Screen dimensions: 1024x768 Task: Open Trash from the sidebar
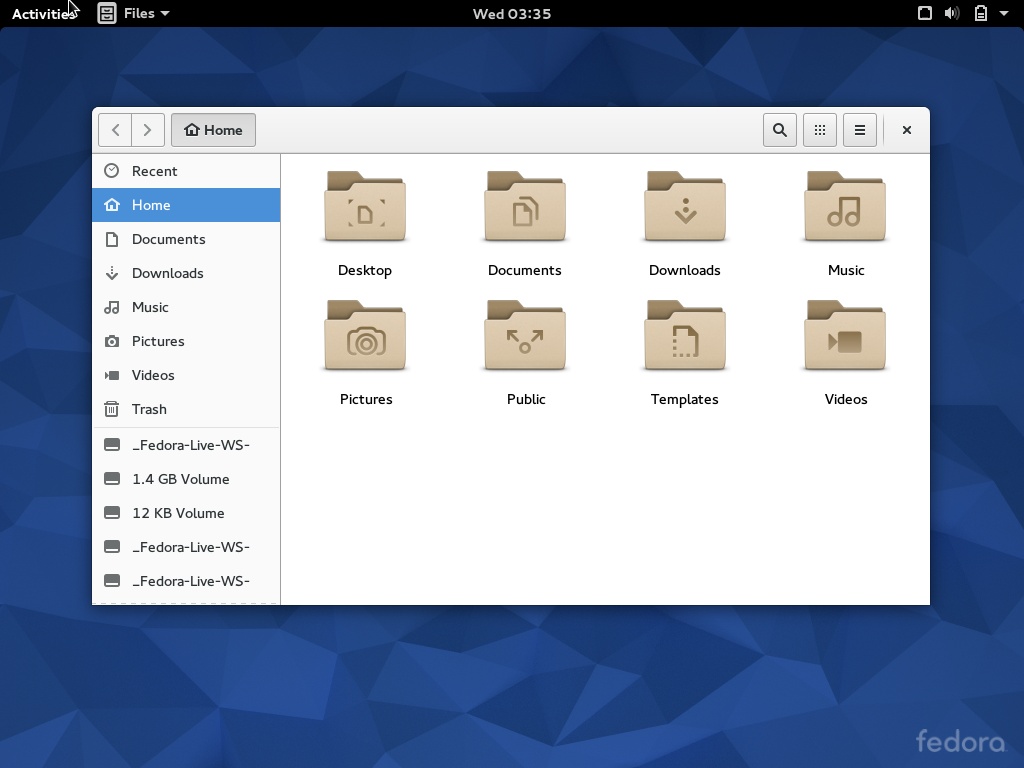[x=150, y=409]
